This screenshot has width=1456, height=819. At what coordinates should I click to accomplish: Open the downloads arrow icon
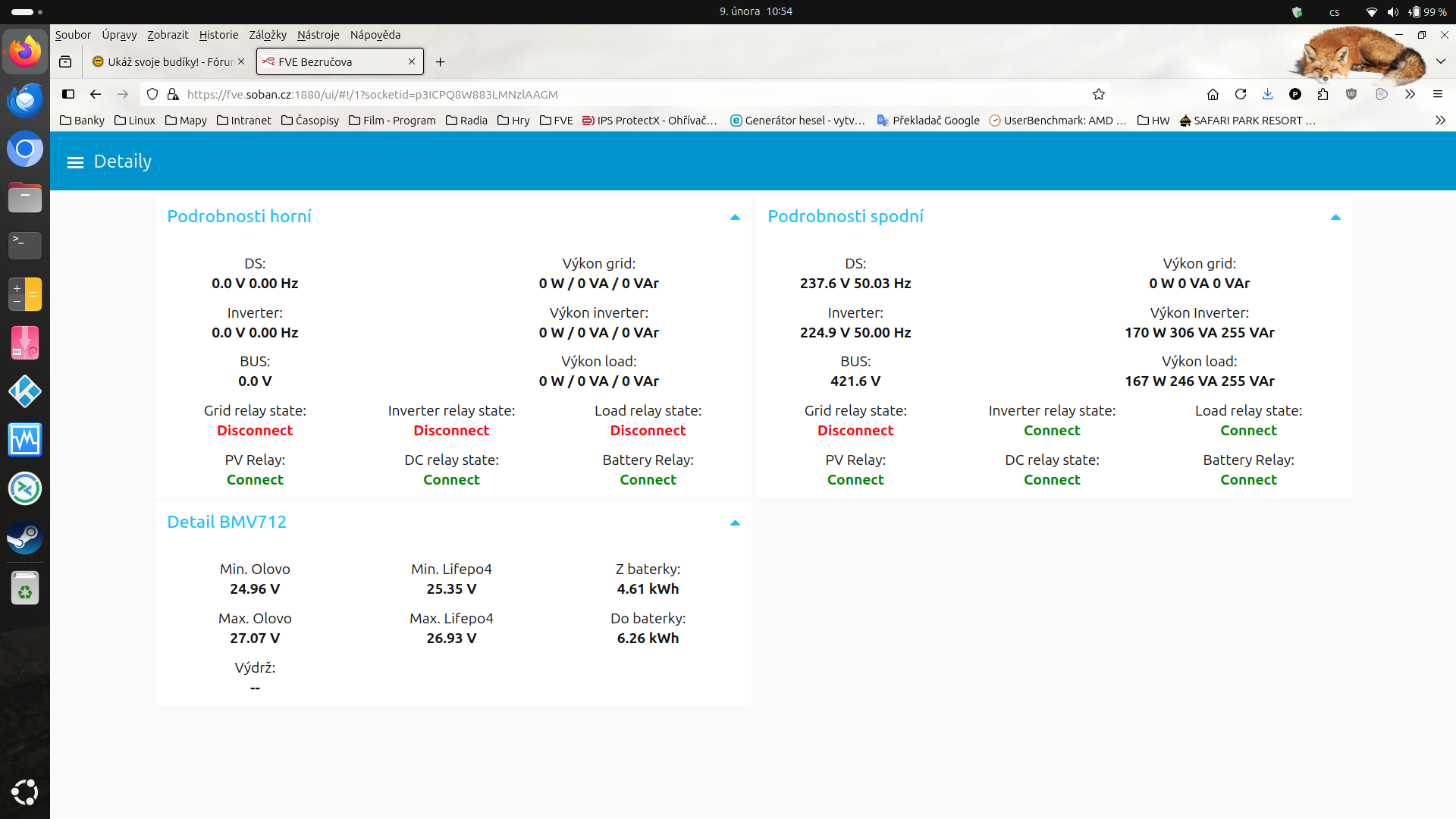click(x=1267, y=94)
